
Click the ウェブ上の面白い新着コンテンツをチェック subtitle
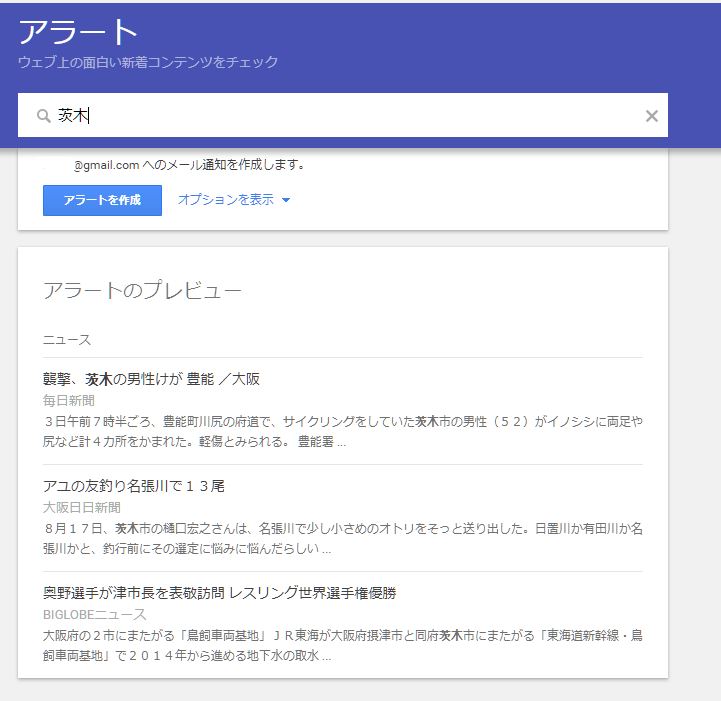tap(148, 62)
